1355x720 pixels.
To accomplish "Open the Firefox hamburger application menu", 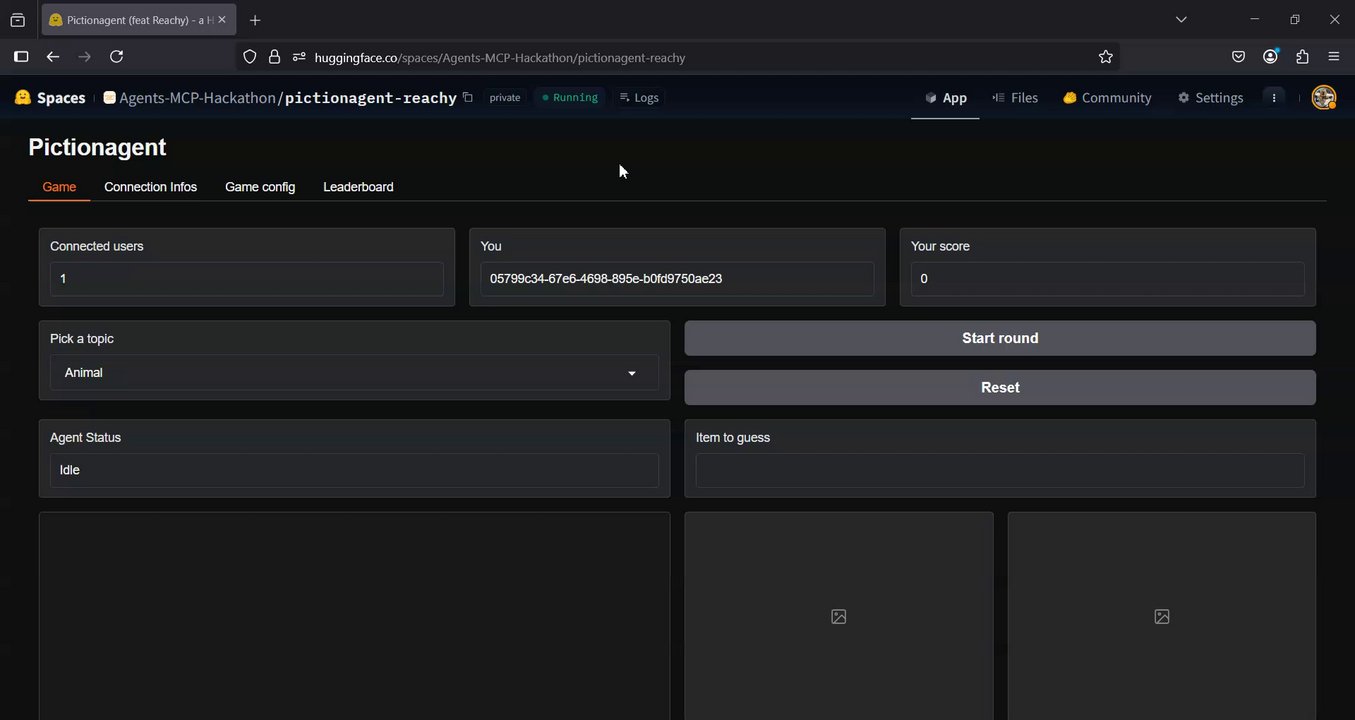I will pyautogui.click(x=1334, y=57).
